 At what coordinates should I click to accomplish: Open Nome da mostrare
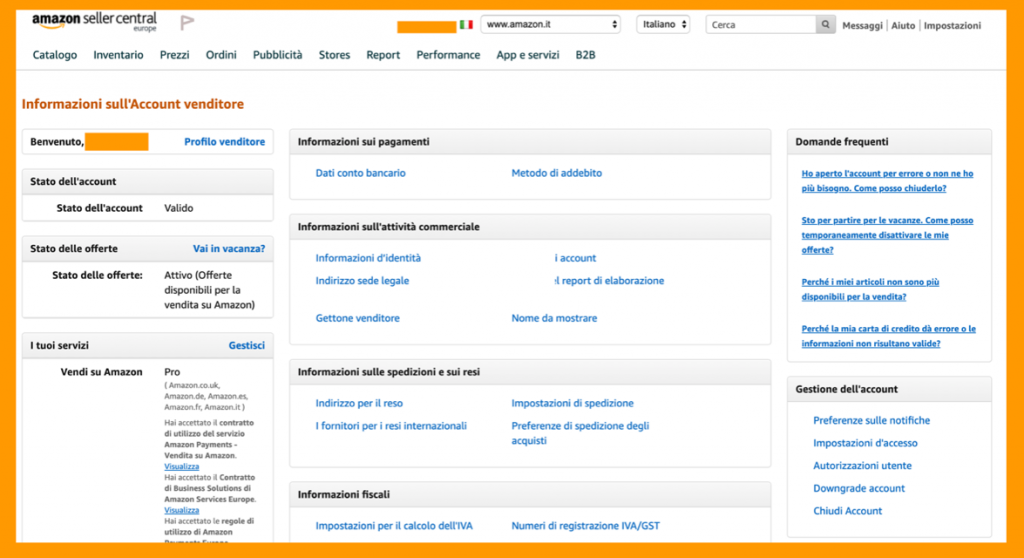click(x=554, y=318)
